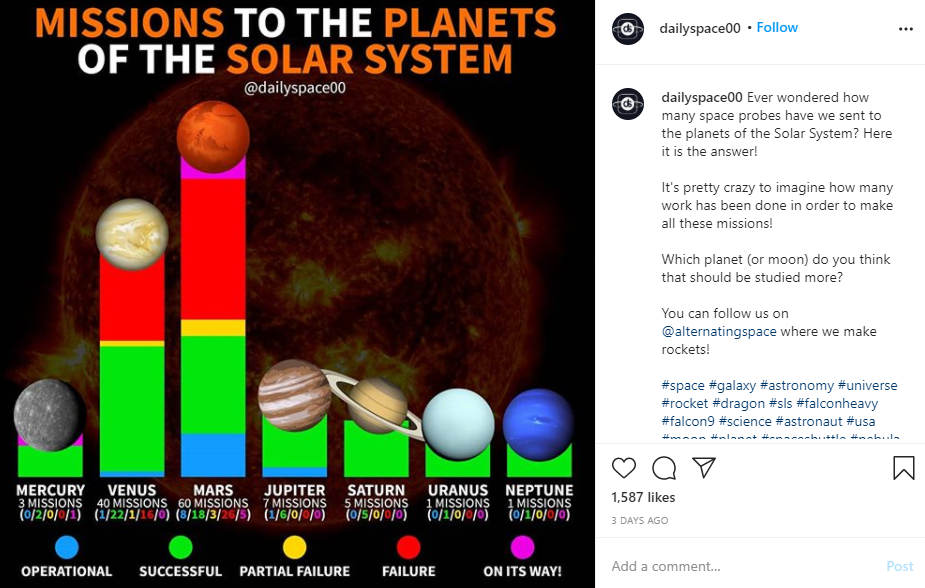Viewport: 925px width, 588px height.
Task: Click the blue Operational legend circle
Action: point(66,547)
